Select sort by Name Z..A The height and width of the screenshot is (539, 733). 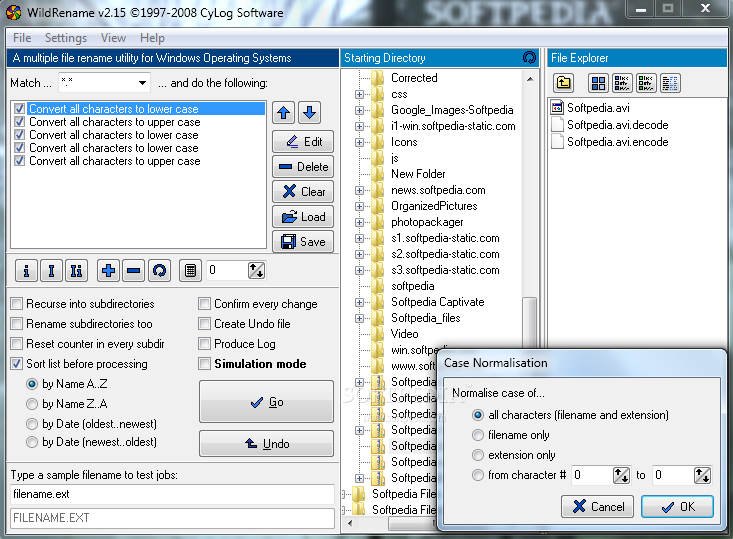pos(32,404)
